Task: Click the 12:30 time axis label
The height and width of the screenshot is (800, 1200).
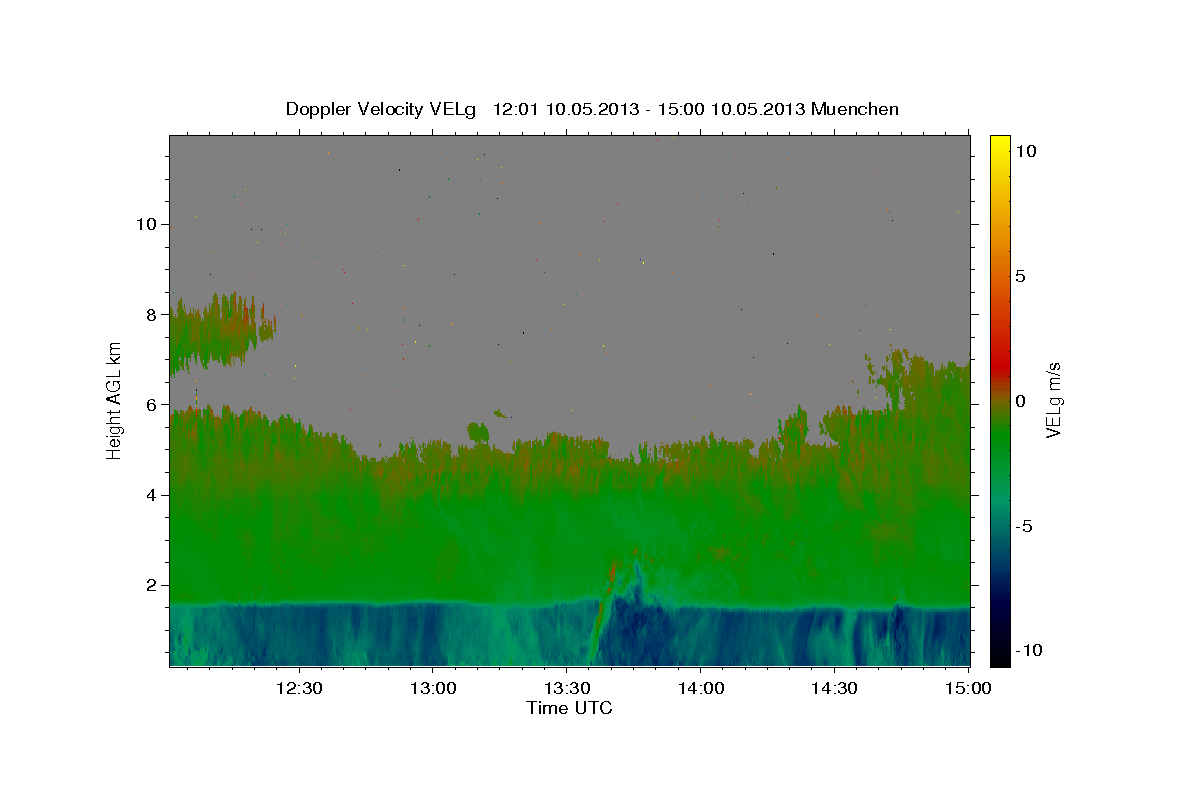Action: tap(299, 688)
